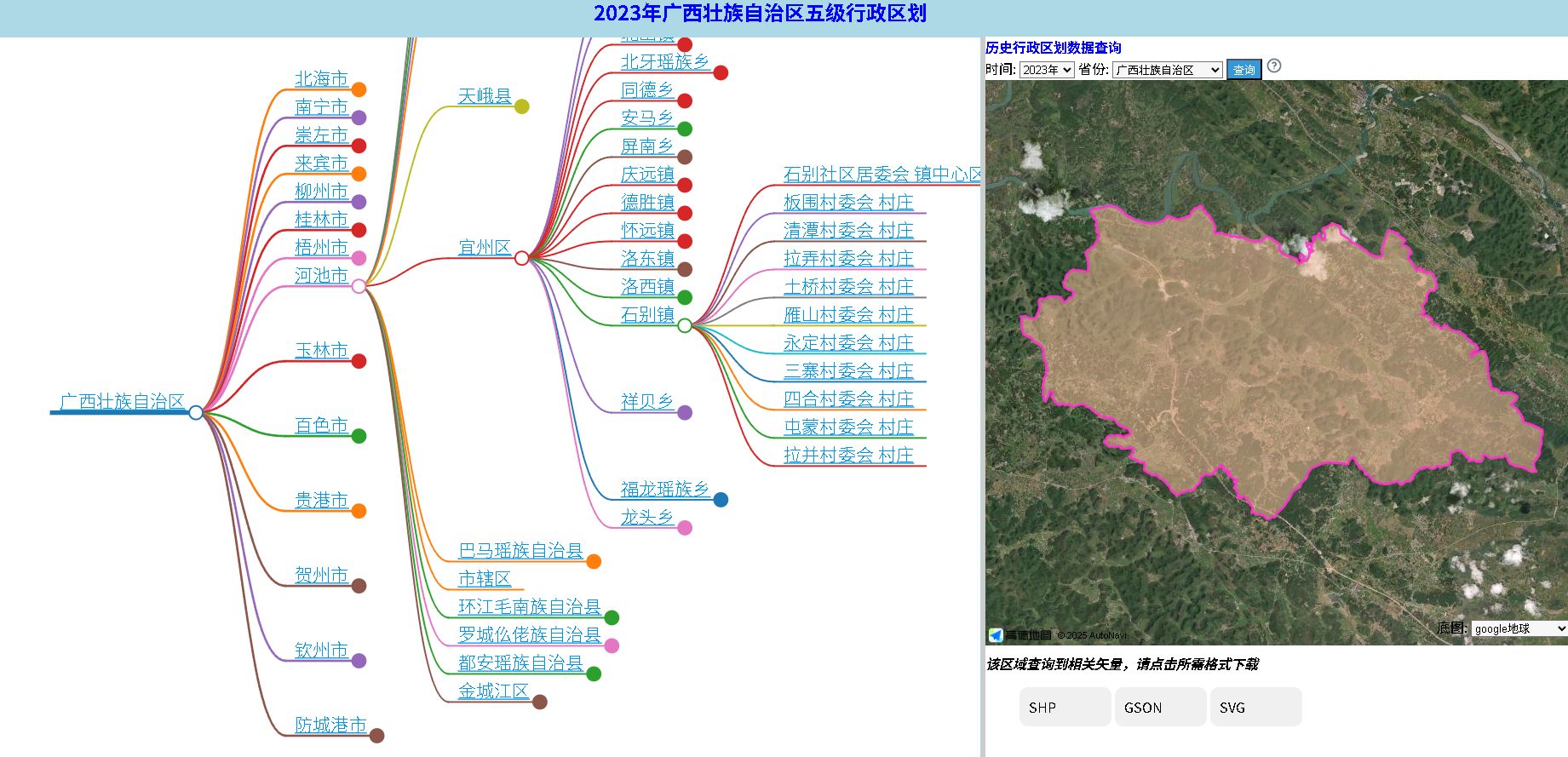This screenshot has width=1568, height=757.
Task: Expand the 玉林市 red node dot
Action: click(x=359, y=361)
